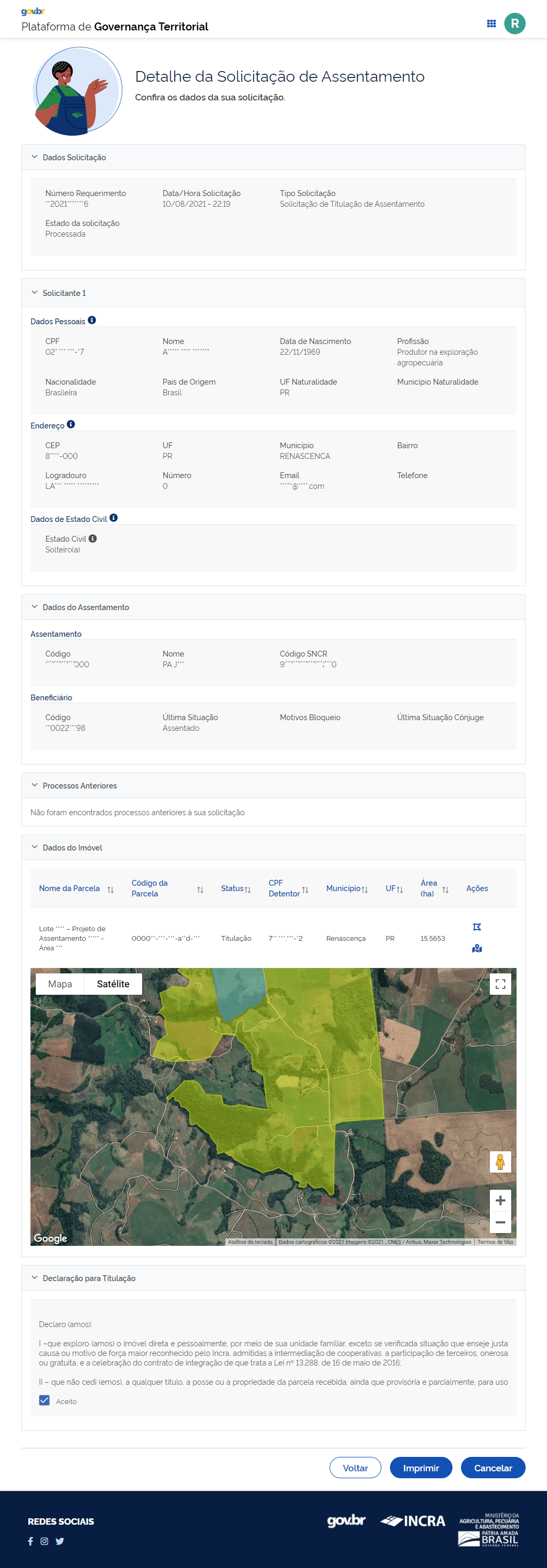Click the Street View pegman icon
This screenshot has height=1568, width=547.
coord(500,1162)
